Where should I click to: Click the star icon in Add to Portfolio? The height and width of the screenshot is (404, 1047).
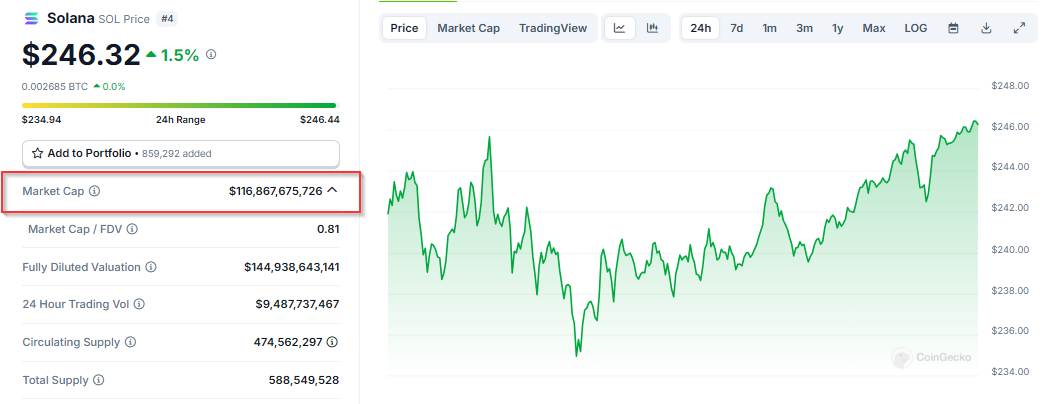point(37,154)
